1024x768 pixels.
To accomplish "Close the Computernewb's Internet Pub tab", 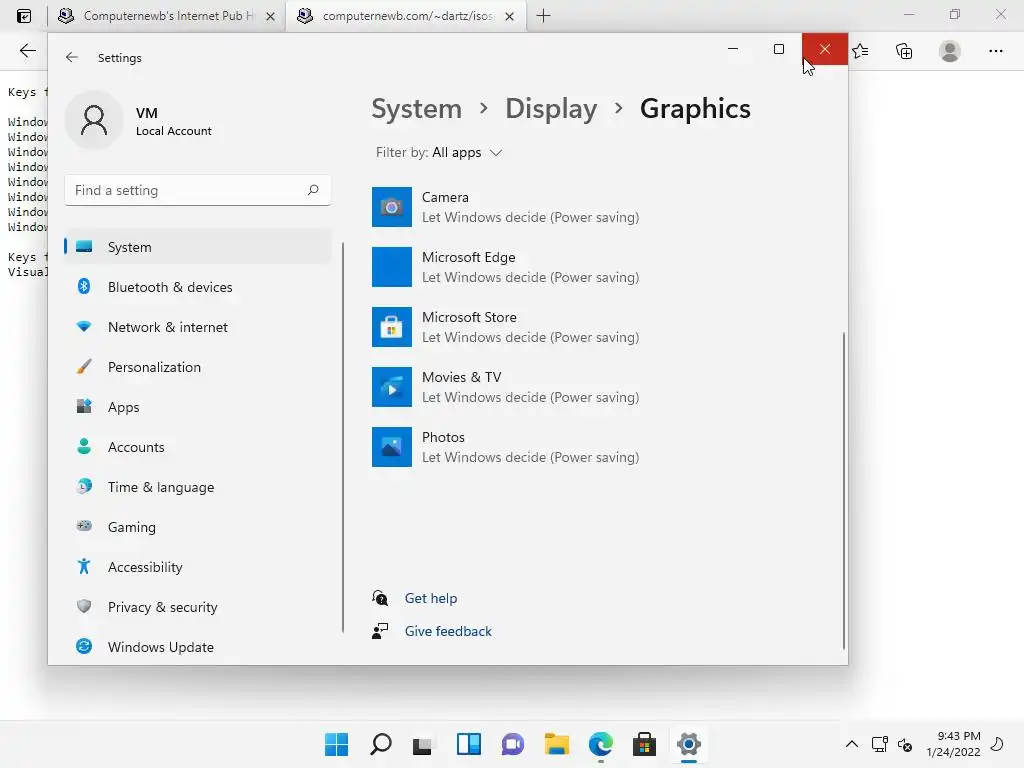I will point(270,16).
